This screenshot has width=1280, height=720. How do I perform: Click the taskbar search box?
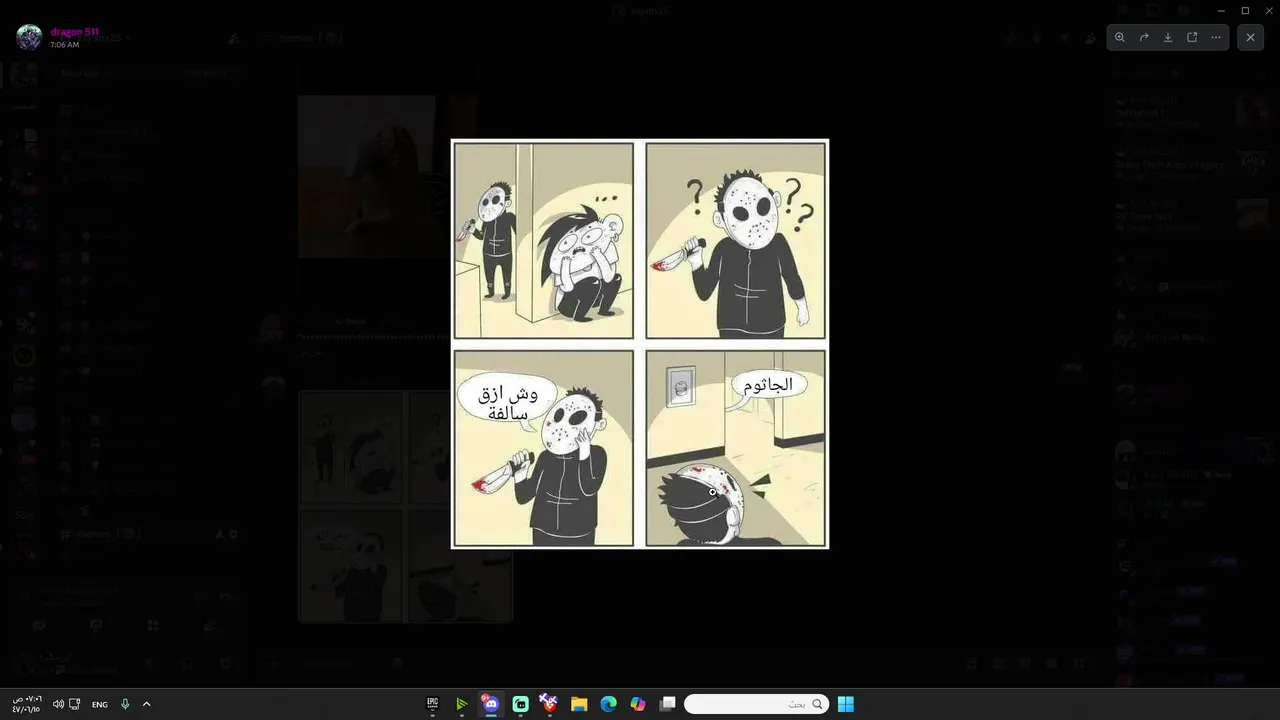pos(757,704)
